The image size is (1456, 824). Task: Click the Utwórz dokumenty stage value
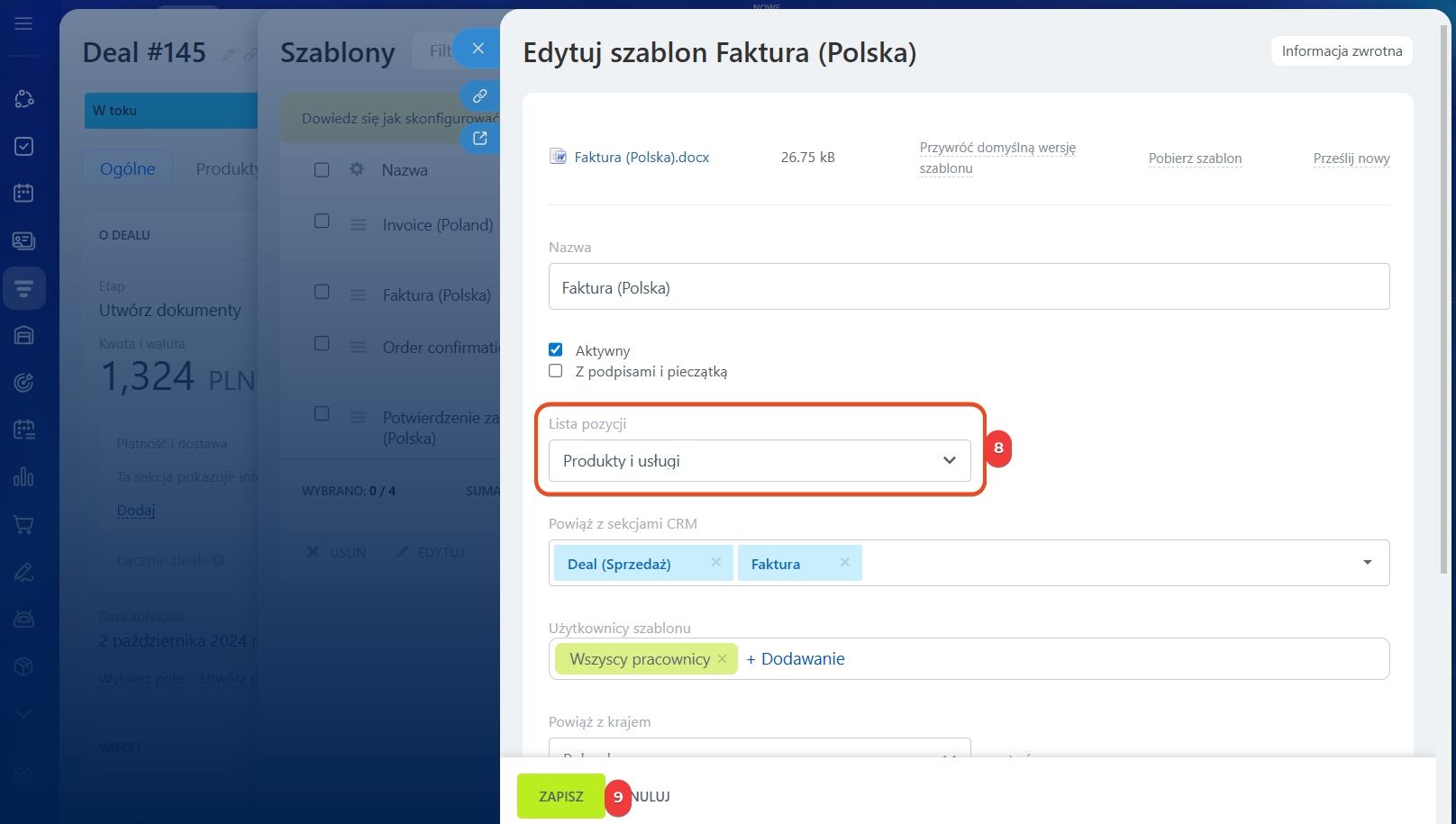click(170, 310)
